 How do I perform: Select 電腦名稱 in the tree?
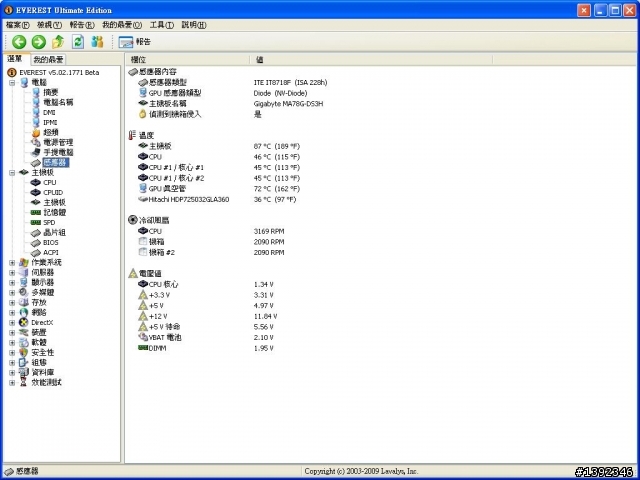[x=58, y=102]
